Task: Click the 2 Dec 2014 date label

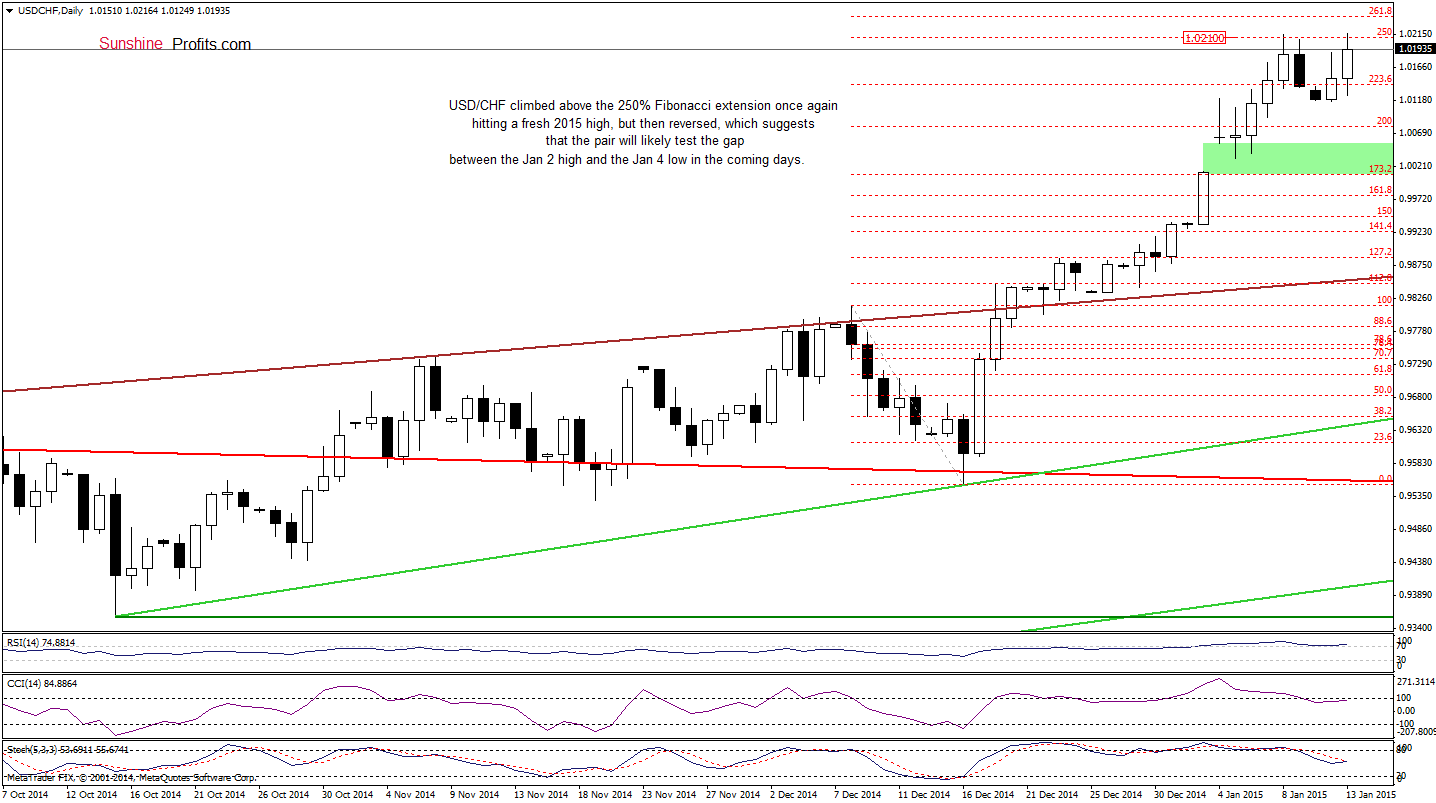Action: (795, 795)
